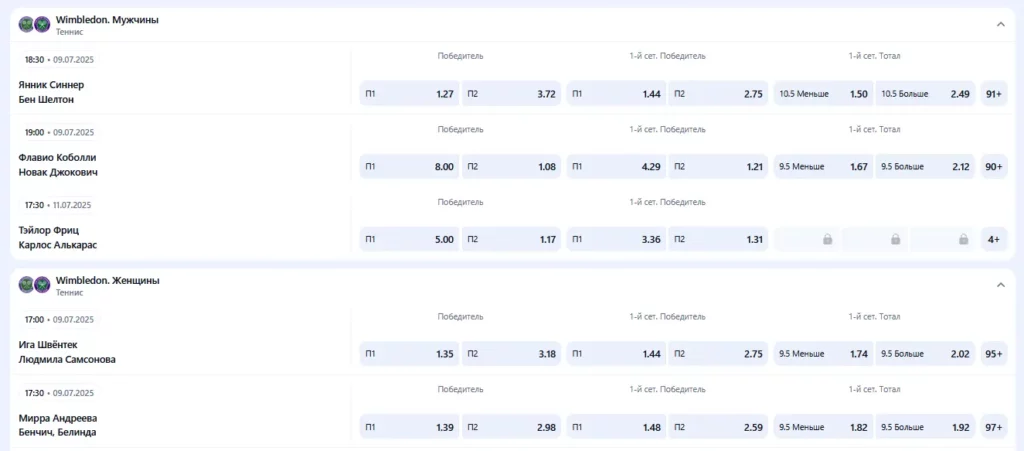This screenshot has width=1024, height=451.
Task: Select П1 winner odds 5.00 for Fritz
Action: pyautogui.click(x=409, y=240)
